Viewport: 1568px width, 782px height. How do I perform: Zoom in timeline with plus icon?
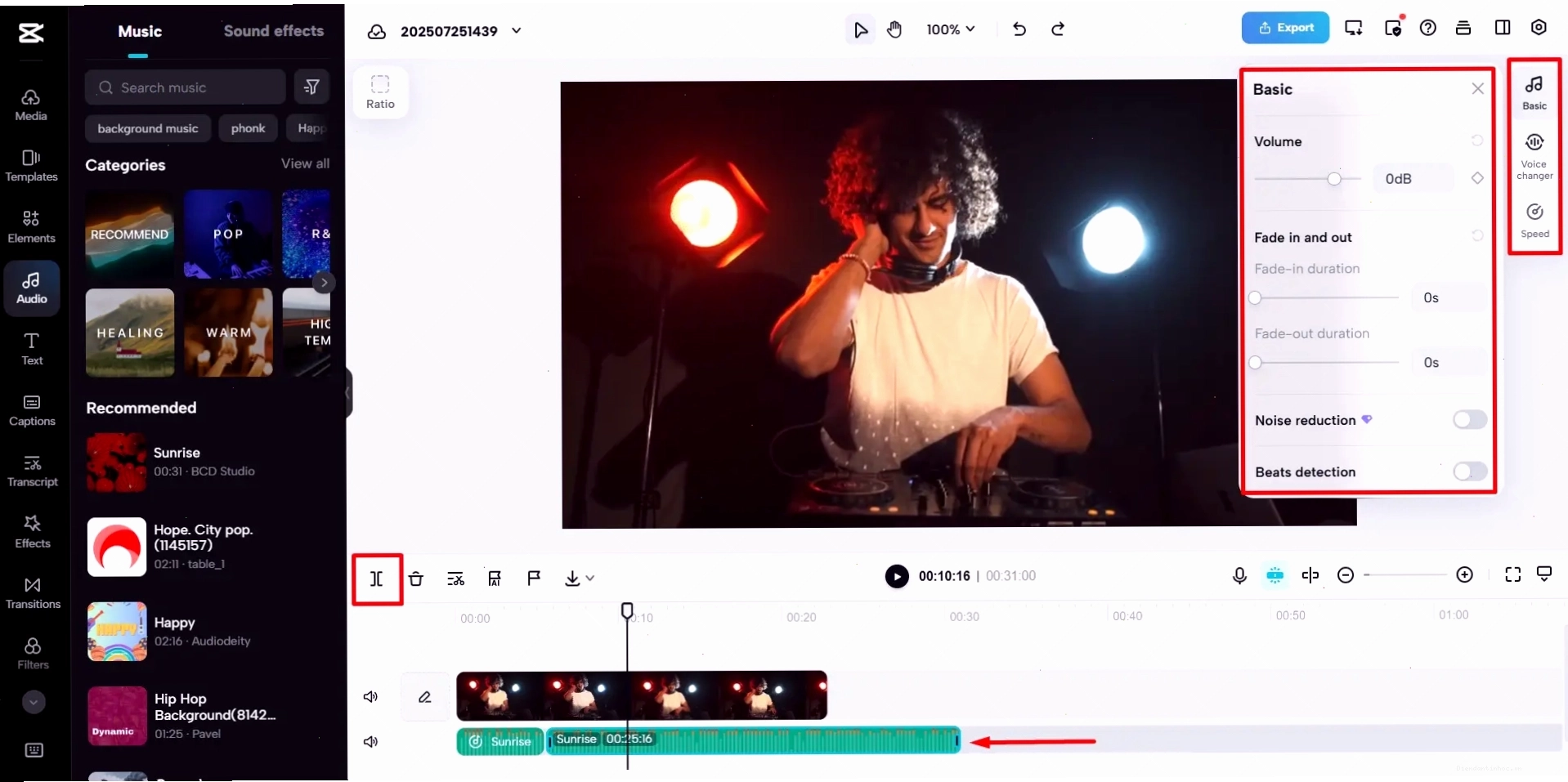pos(1464,575)
